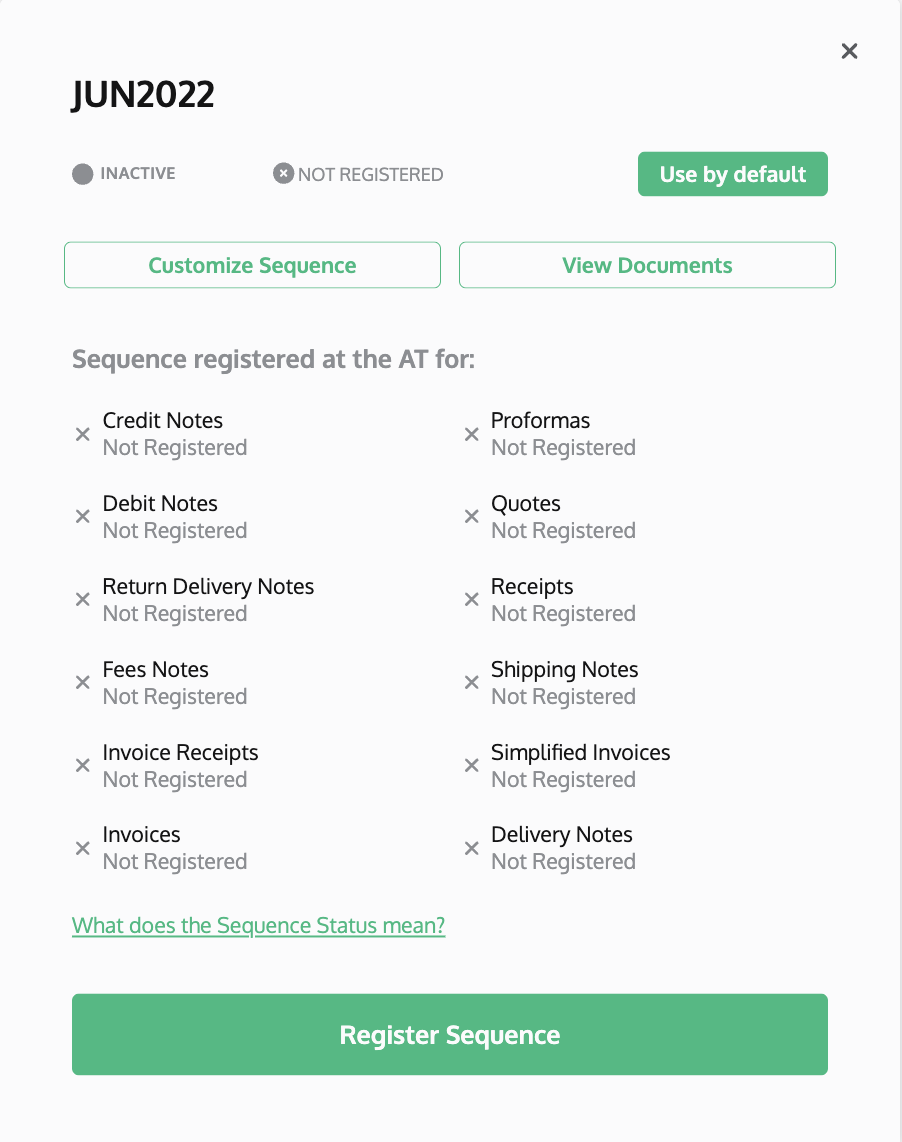This screenshot has height=1142, width=902.
Task: Click the gray INACTIVE status circle
Action: tap(83, 174)
